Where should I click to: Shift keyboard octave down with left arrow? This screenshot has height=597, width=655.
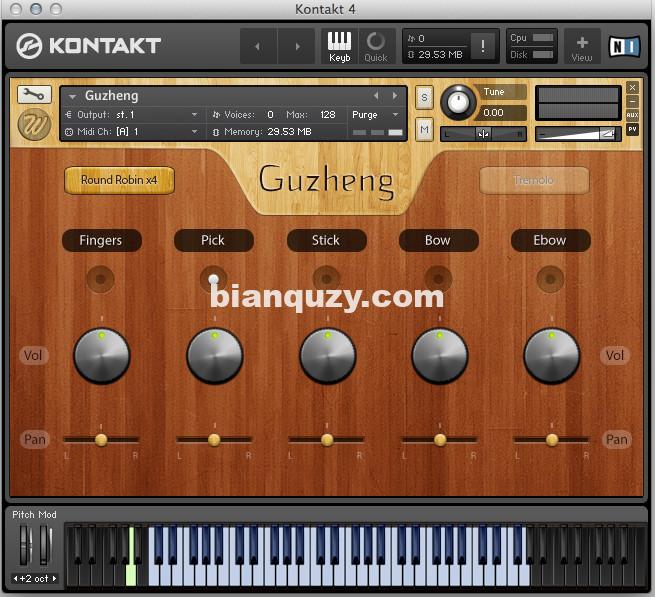[15, 579]
